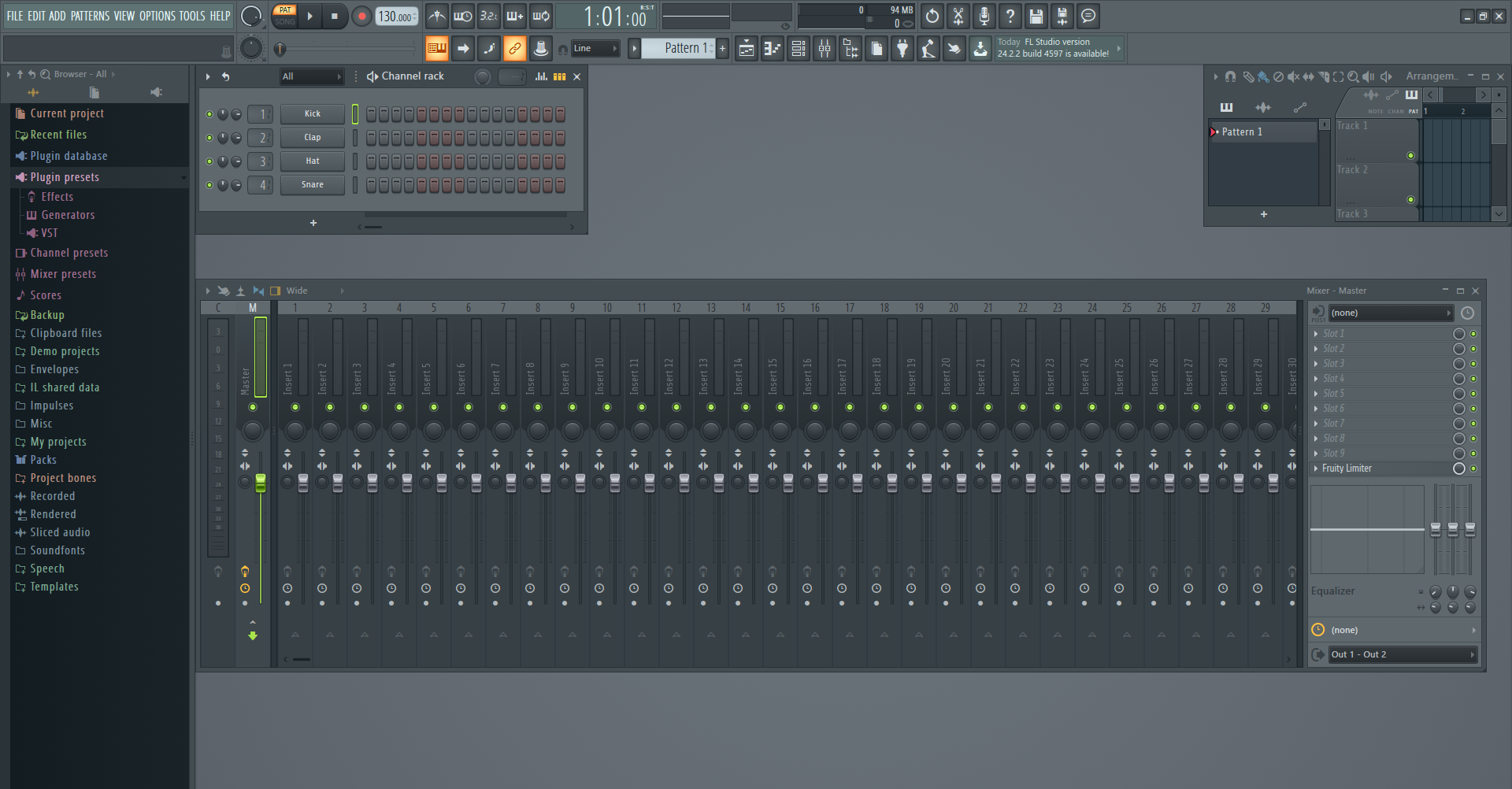Click the Master mixer volume fader
Image resolution: width=1512 pixels, height=789 pixels.
[x=261, y=483]
